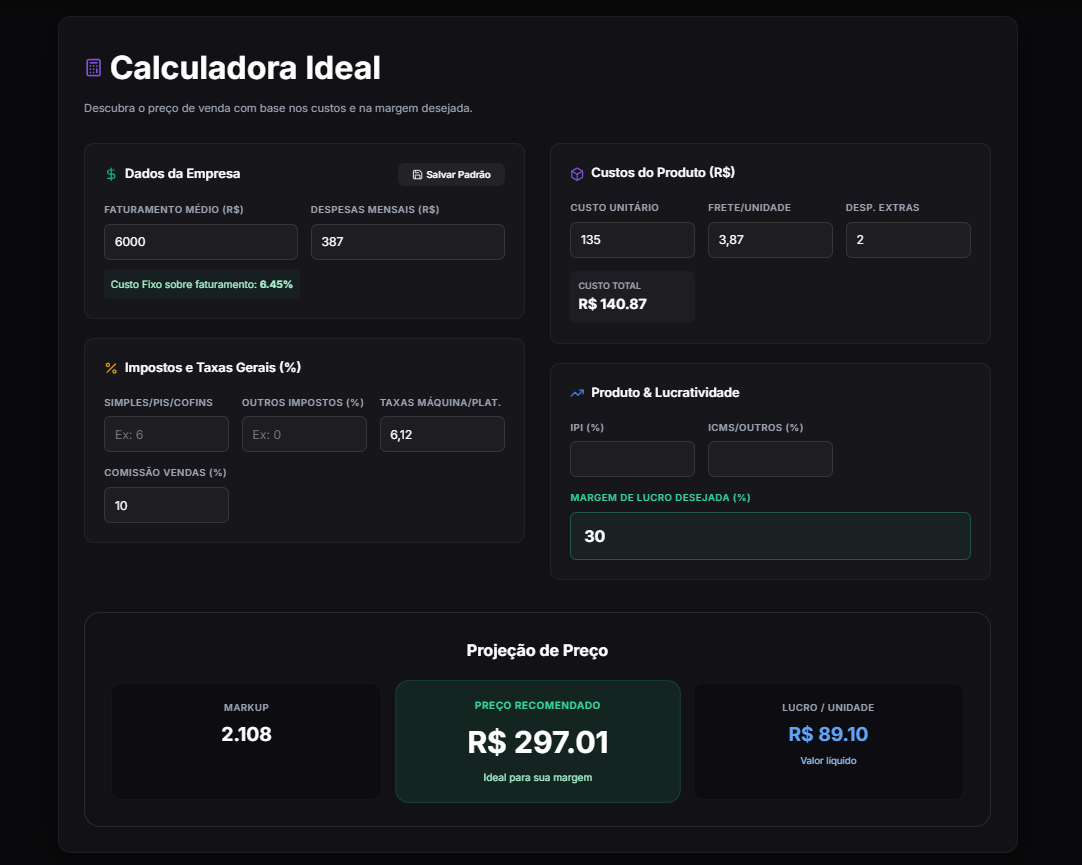The width and height of the screenshot is (1082, 865).
Task: Focus the empty IPI percentage field
Action: click(x=632, y=458)
